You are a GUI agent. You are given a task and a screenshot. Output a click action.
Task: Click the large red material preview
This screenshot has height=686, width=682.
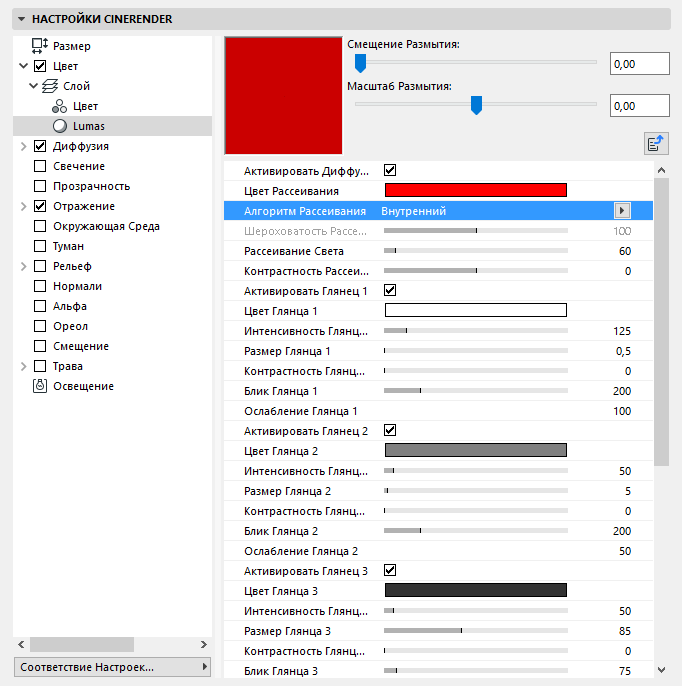283,96
